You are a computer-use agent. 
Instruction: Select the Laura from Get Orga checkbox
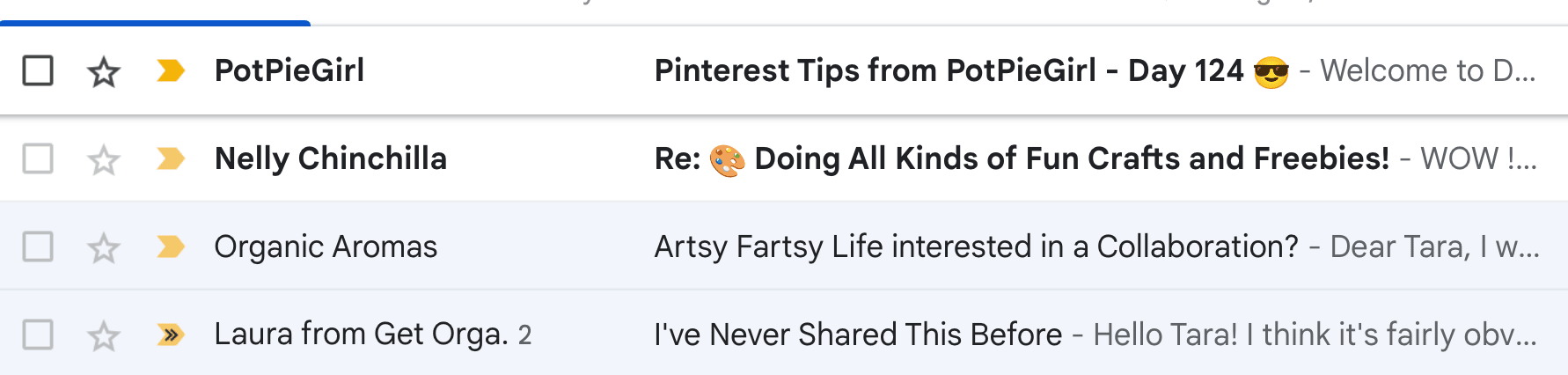pos(38,335)
